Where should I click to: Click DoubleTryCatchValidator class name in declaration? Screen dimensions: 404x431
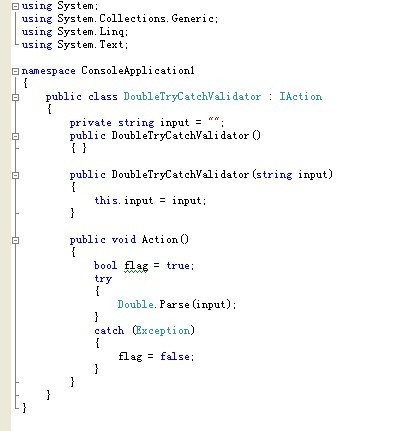point(192,97)
